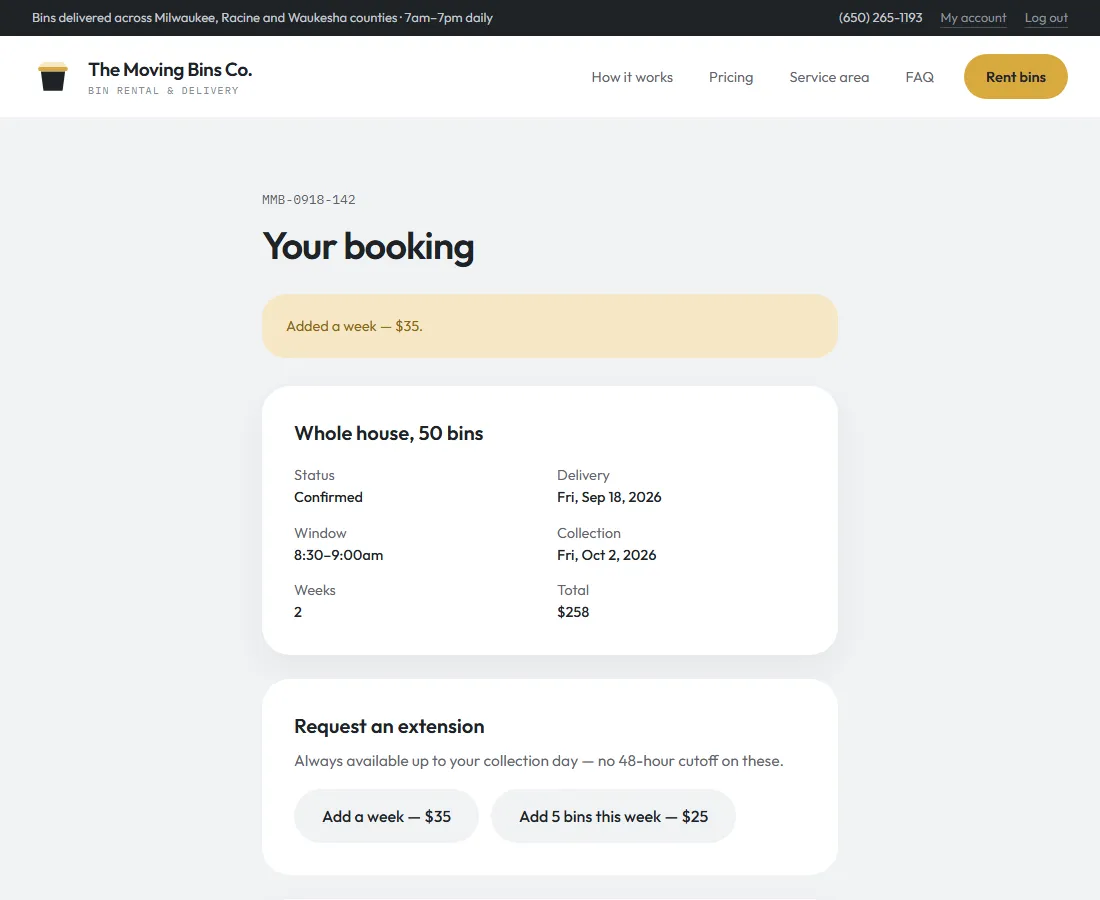Viewport: 1100px width, 900px height.
Task: Click delivery date Fri, Sep 18, 2026
Action: point(609,497)
